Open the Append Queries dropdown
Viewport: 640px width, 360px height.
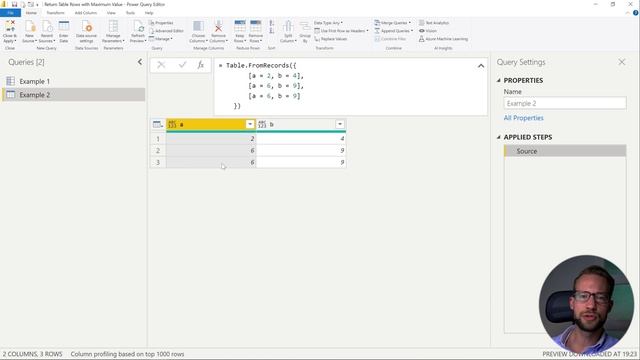(x=393, y=31)
